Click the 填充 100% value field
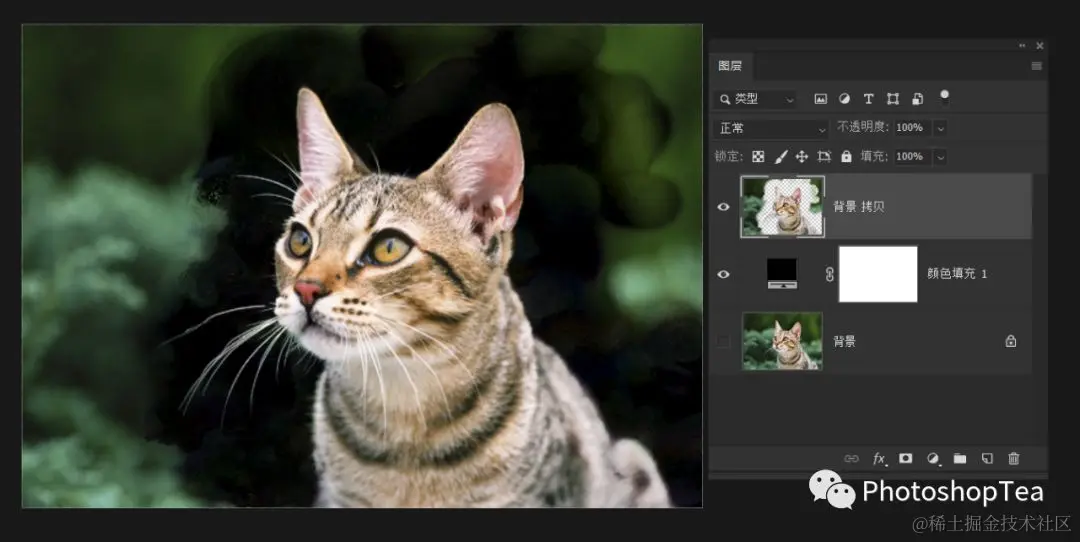The height and width of the screenshot is (542, 1080). point(911,156)
